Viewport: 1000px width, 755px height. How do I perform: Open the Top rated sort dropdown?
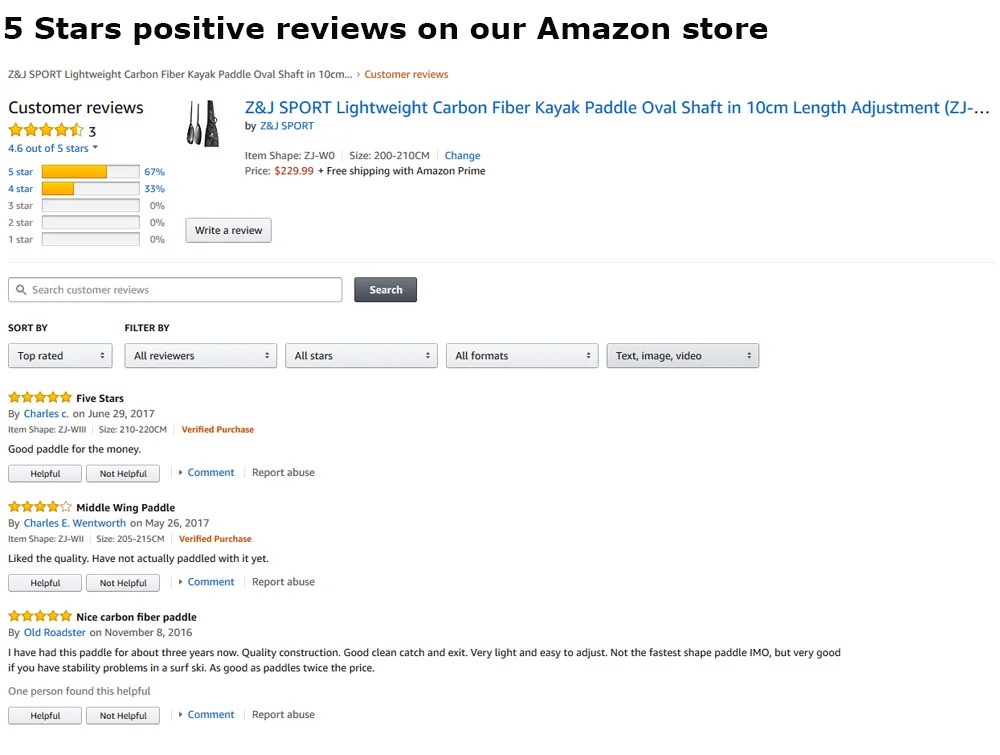(60, 356)
